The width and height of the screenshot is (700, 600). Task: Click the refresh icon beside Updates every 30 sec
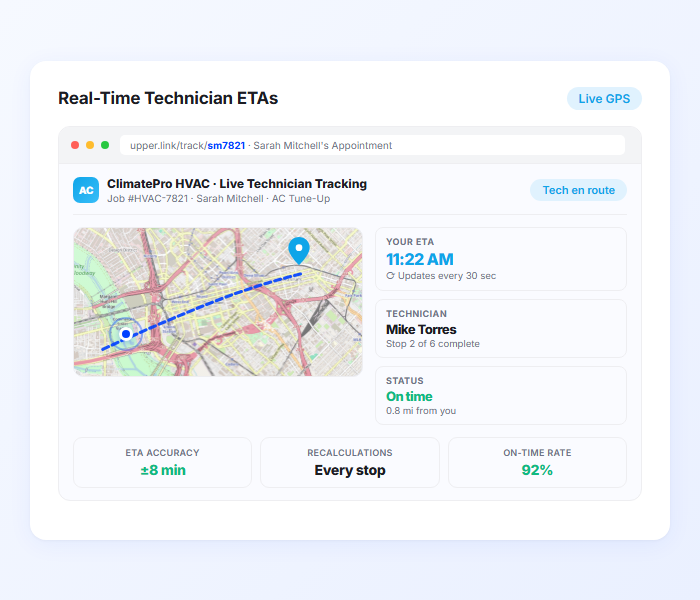tap(390, 276)
